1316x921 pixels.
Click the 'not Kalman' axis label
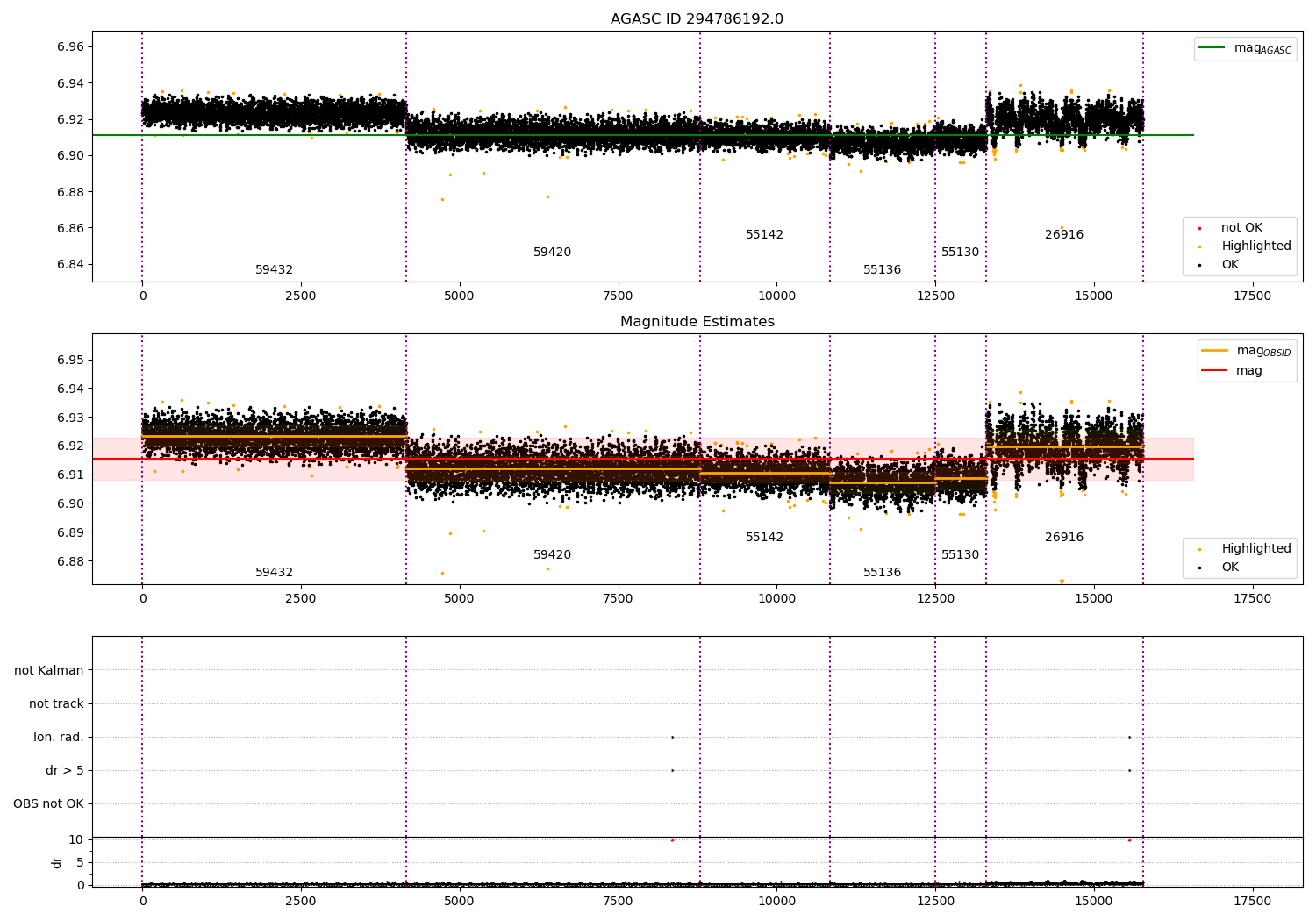click(49, 670)
